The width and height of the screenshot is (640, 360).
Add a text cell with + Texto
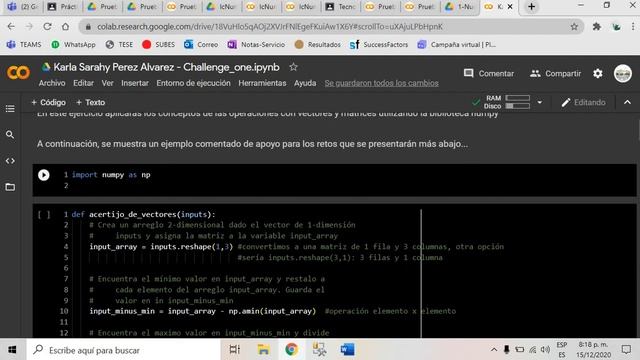[x=91, y=102]
